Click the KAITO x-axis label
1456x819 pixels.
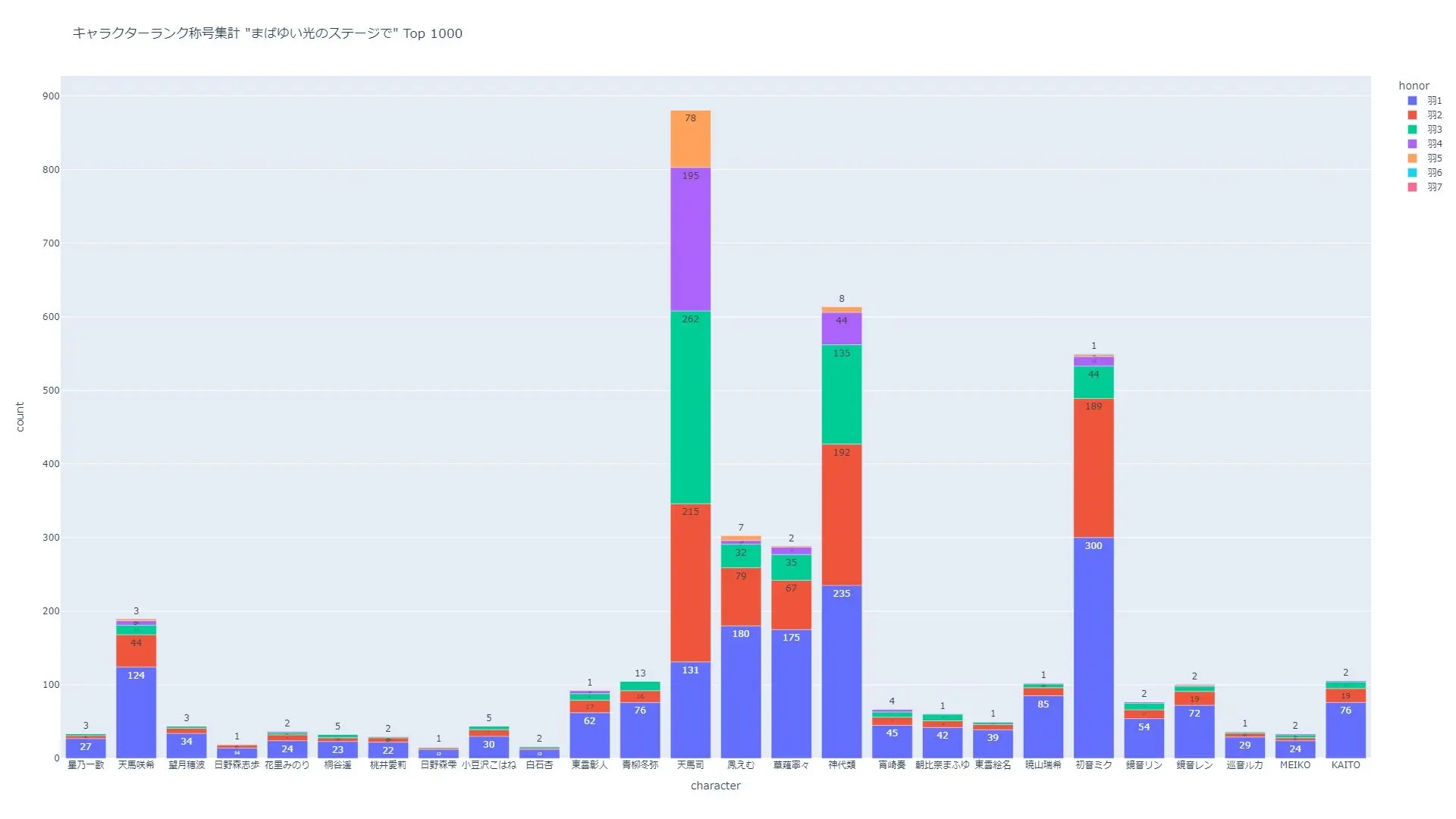click(1345, 765)
